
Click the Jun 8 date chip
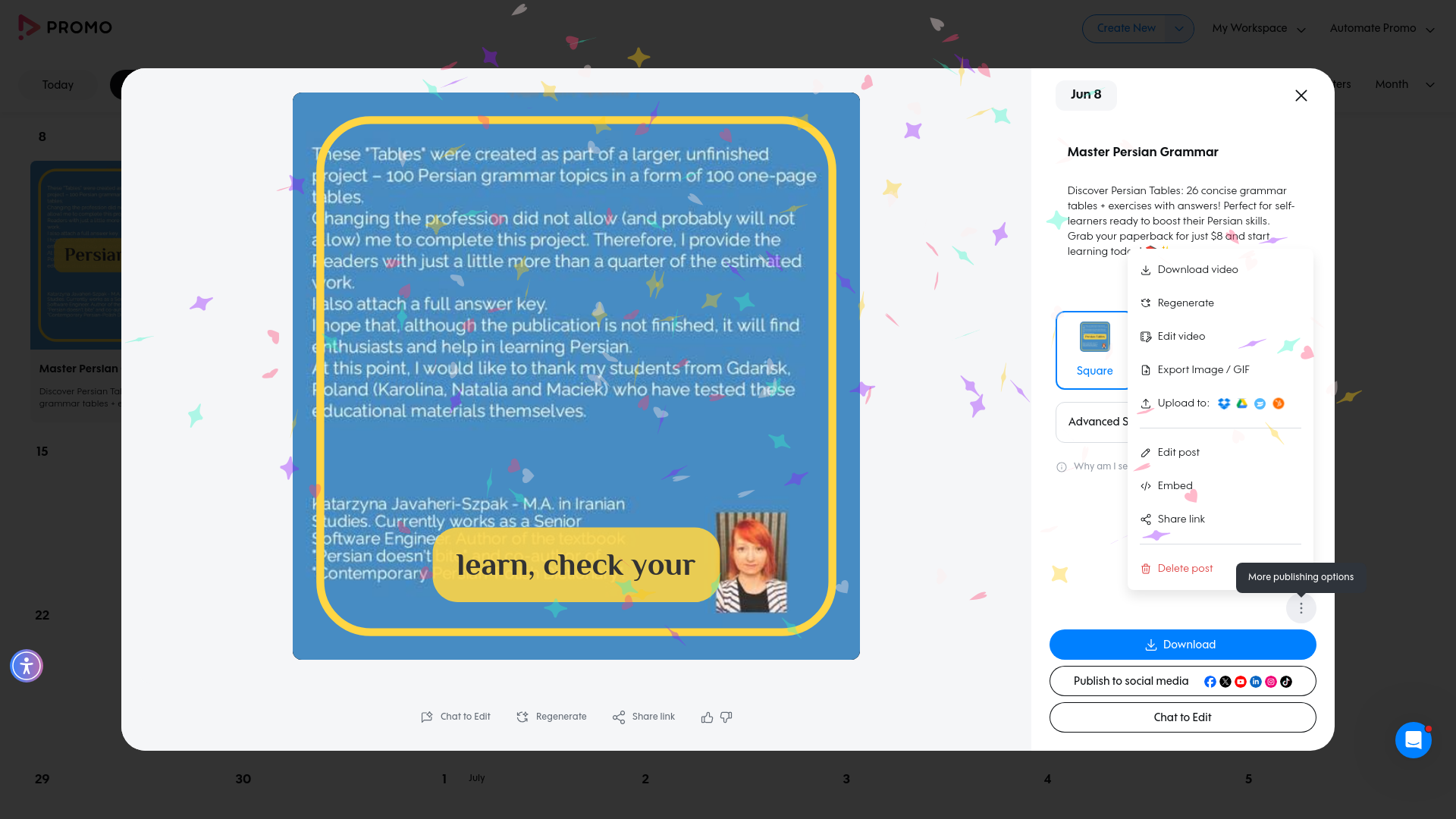click(1086, 95)
